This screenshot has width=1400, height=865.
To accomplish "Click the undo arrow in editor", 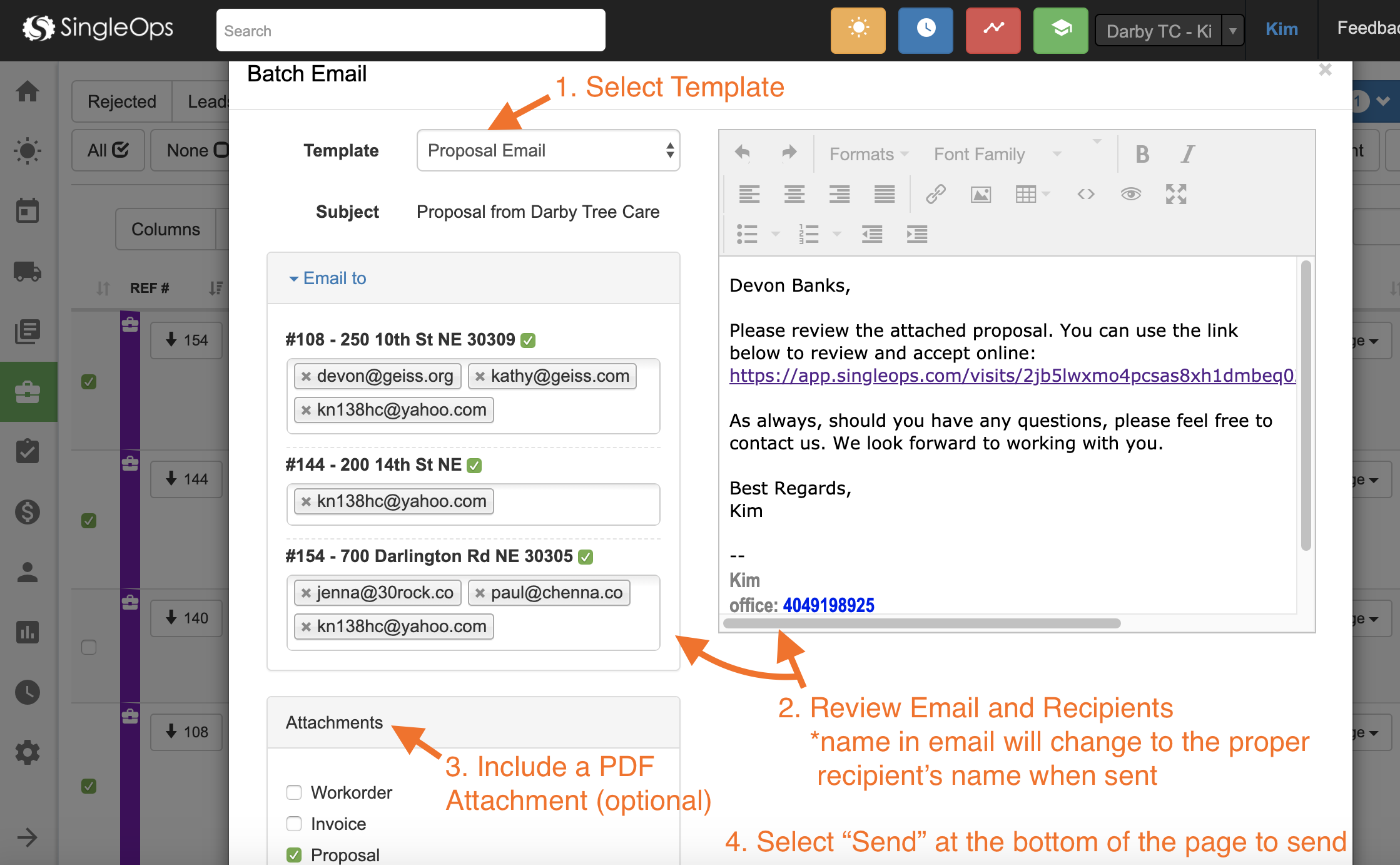I will [x=743, y=152].
